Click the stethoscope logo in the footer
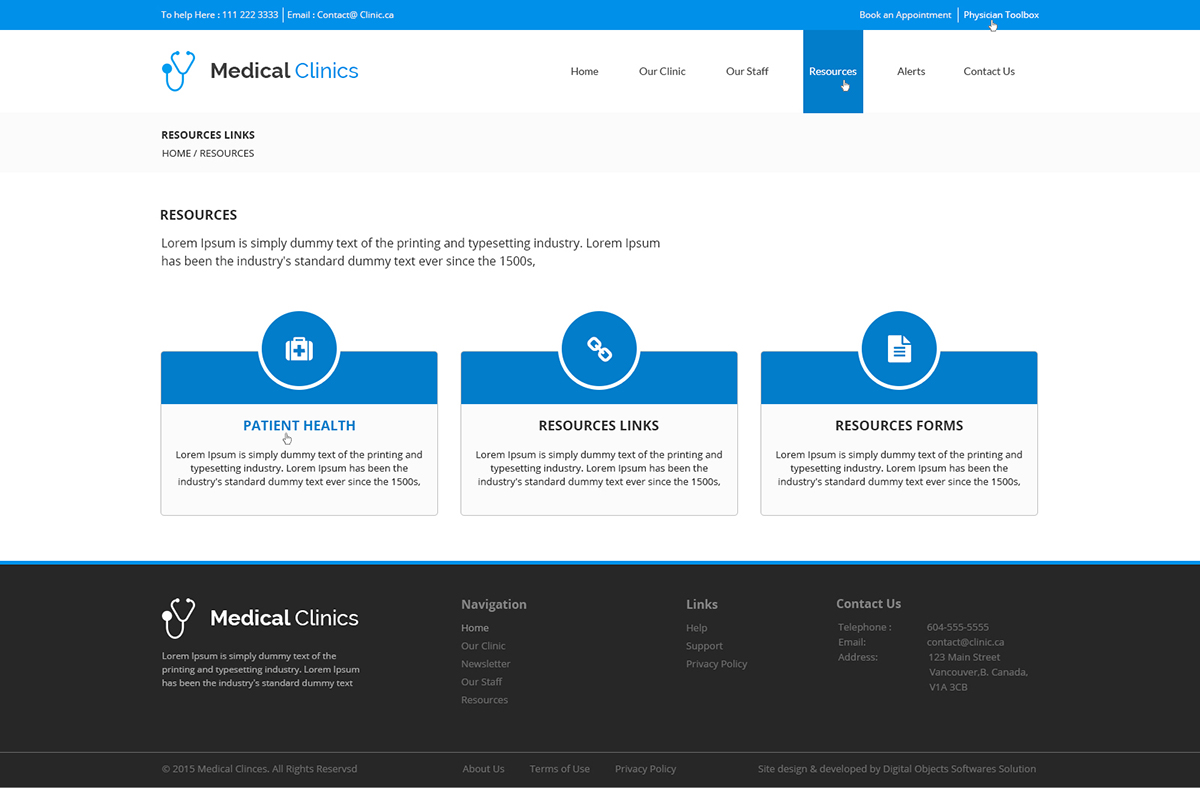The width and height of the screenshot is (1200, 788). 177,617
